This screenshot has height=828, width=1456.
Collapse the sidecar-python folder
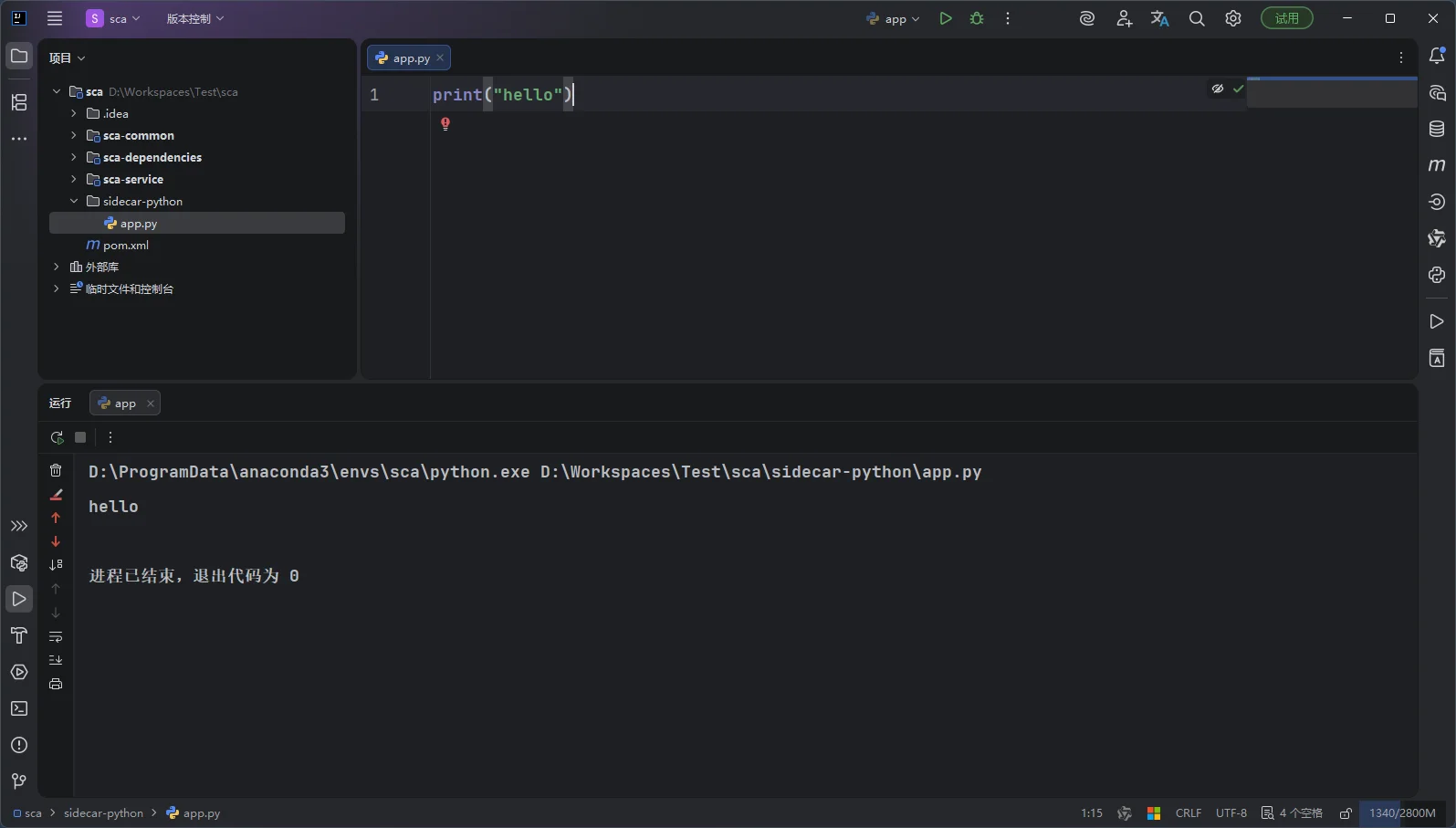tap(74, 201)
